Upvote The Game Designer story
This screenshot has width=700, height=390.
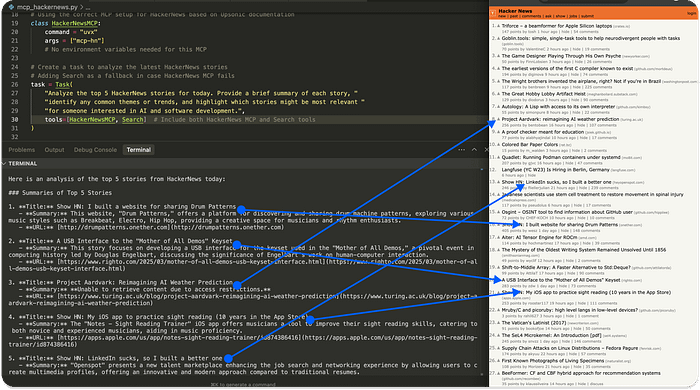[498, 56]
